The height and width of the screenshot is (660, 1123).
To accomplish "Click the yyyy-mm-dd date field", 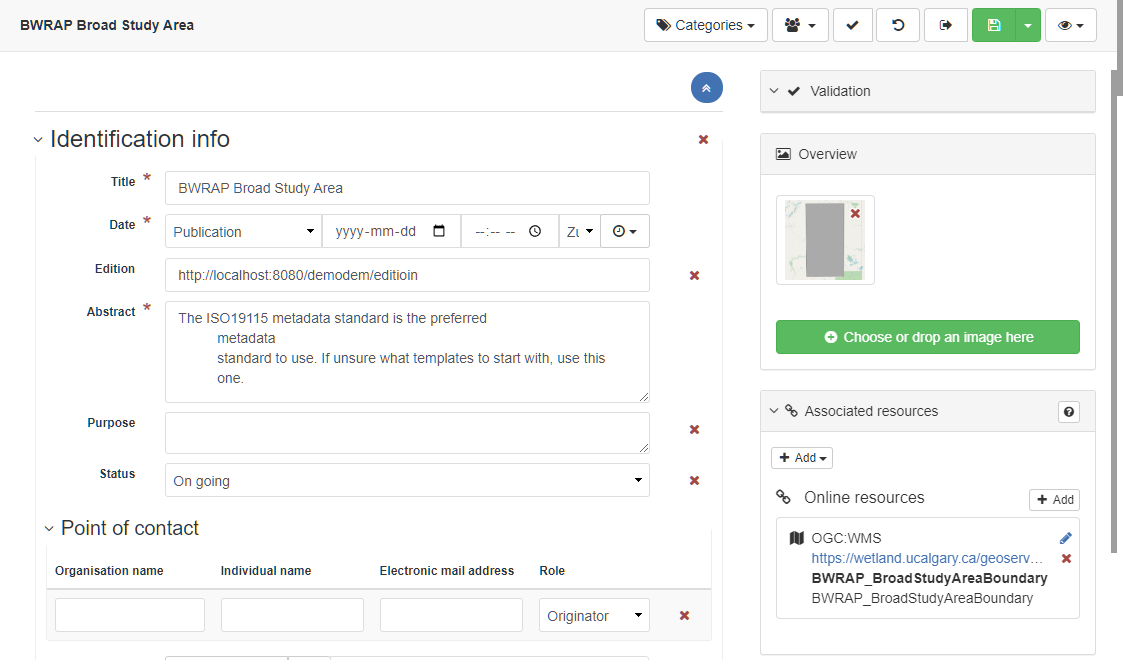I will (375, 231).
